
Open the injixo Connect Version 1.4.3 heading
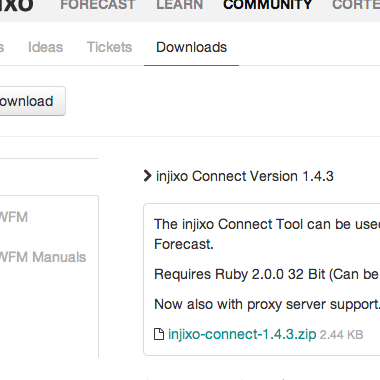pos(245,176)
